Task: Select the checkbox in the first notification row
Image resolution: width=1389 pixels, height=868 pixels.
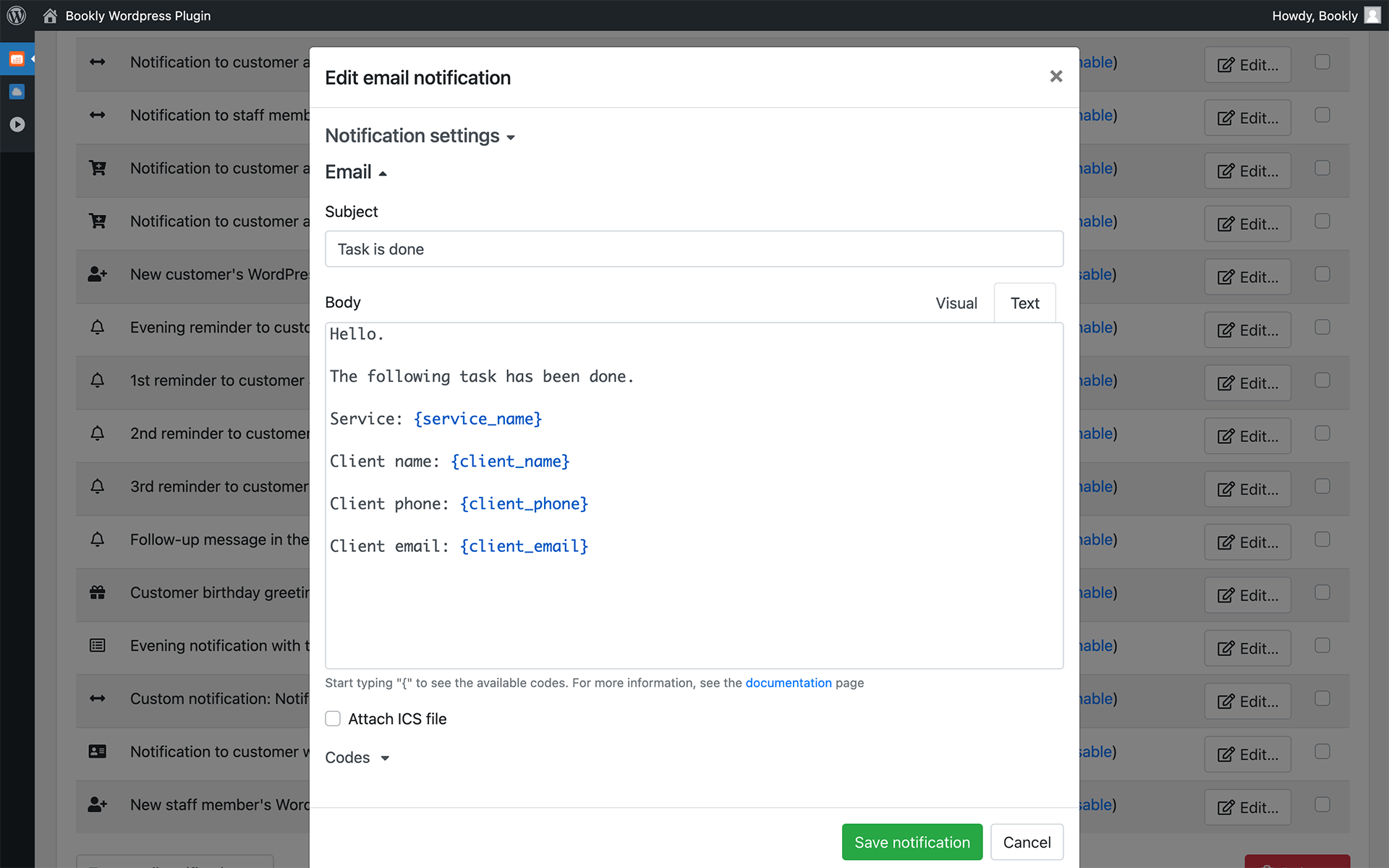Action: 1322,62
